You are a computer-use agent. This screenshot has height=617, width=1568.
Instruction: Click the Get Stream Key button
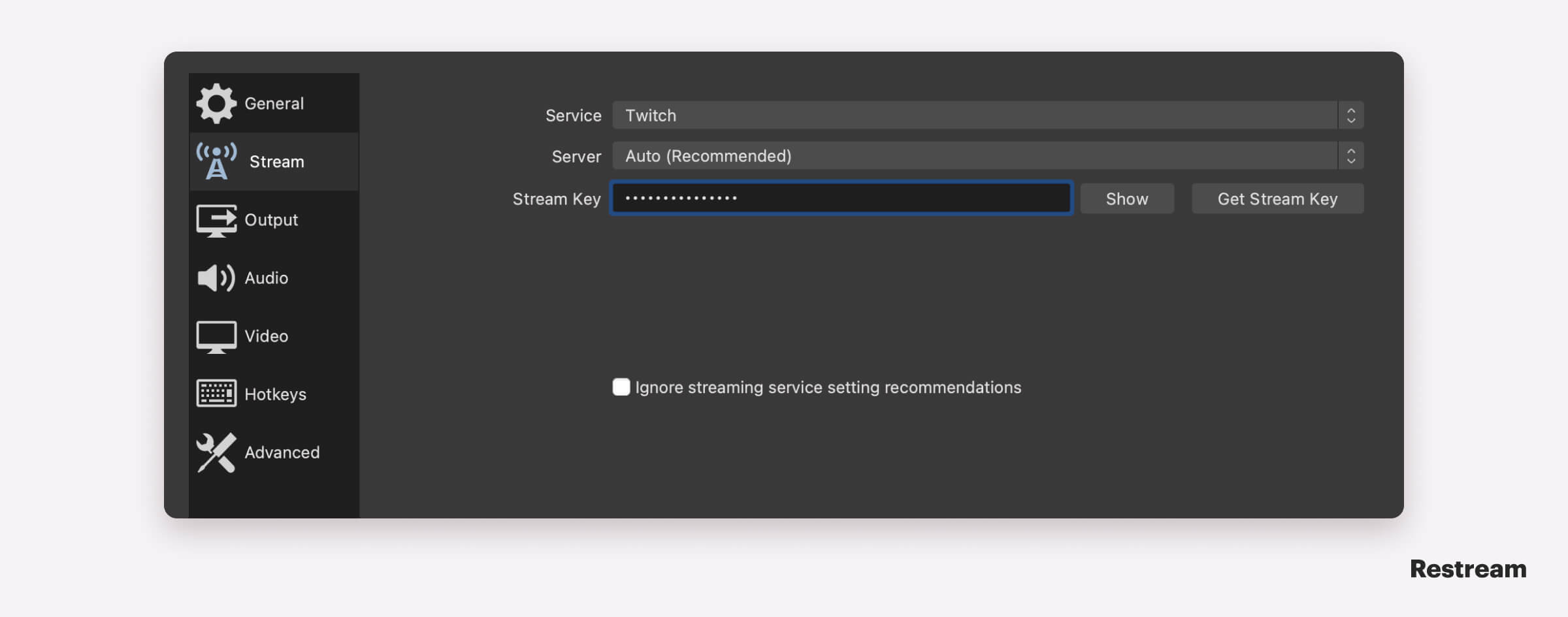[1277, 198]
